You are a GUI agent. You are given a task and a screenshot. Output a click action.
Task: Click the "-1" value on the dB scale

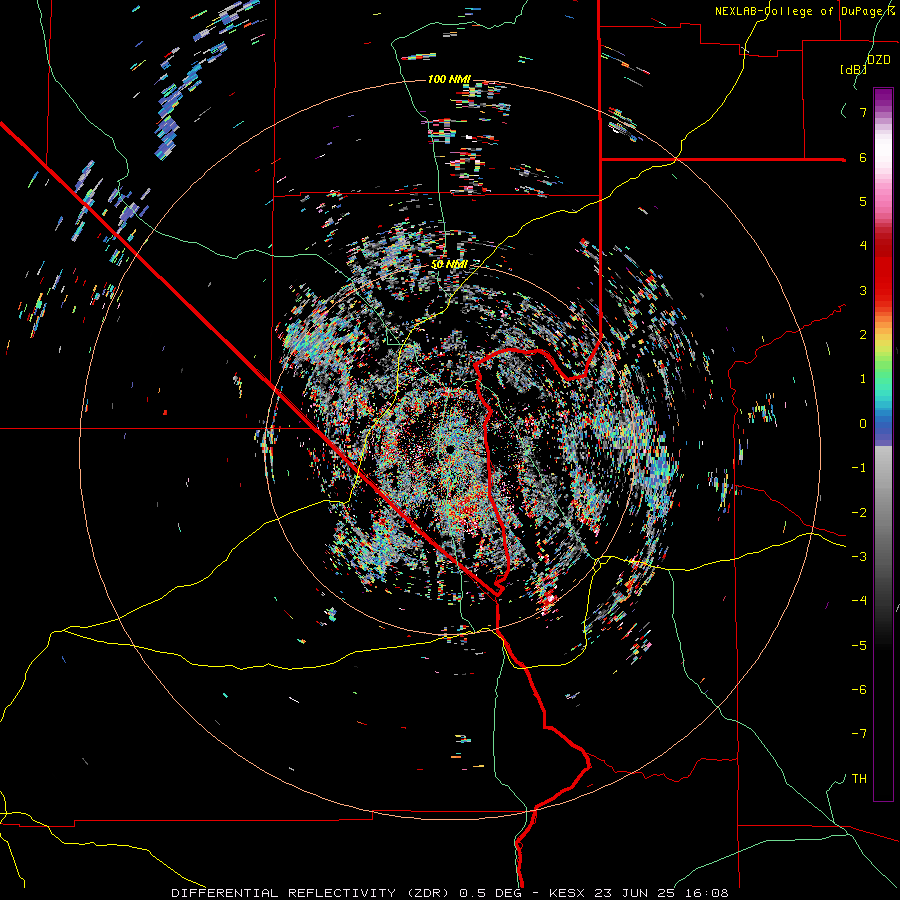point(859,468)
